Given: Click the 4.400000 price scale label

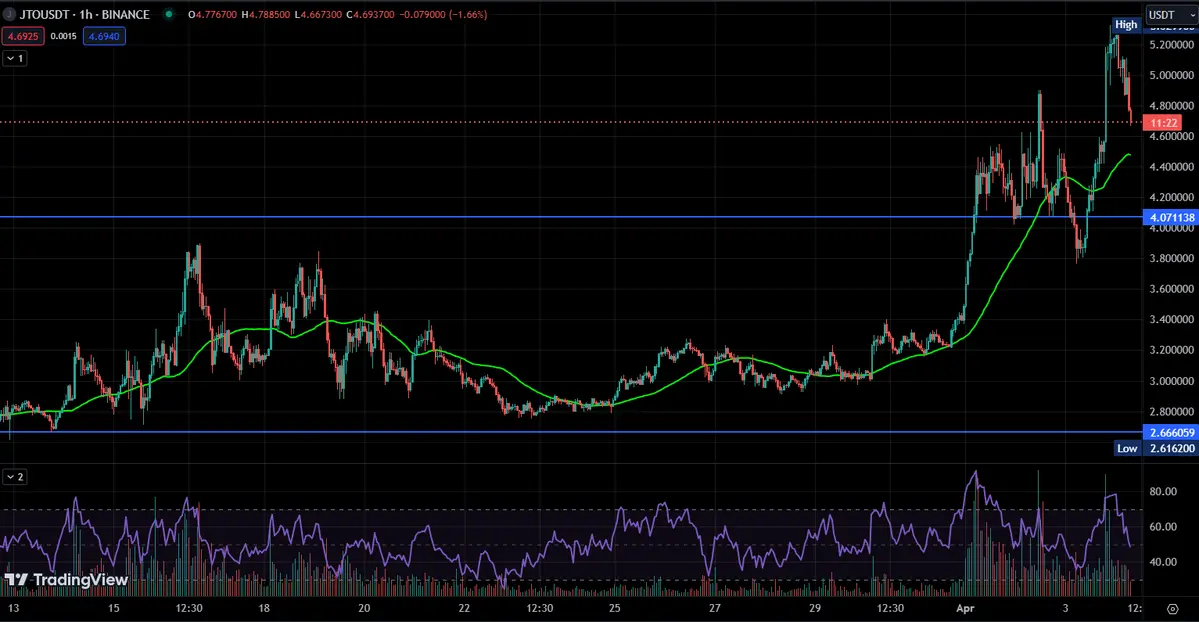Looking at the screenshot, I should 1171,167.
